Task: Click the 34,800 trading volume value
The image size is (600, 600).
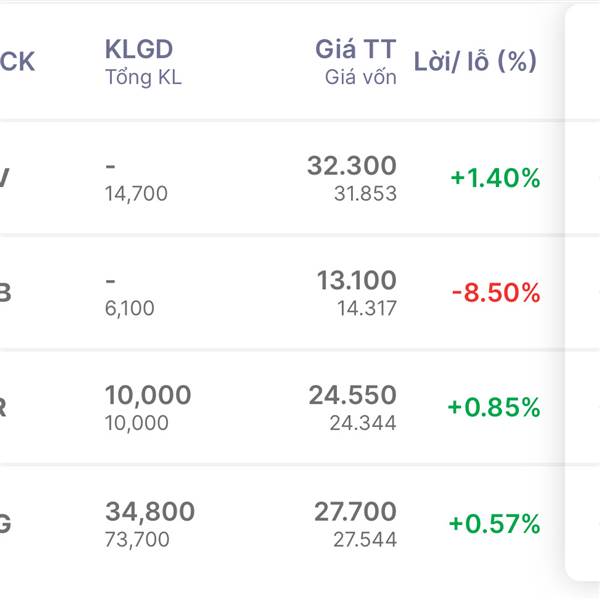Action: coord(150,512)
